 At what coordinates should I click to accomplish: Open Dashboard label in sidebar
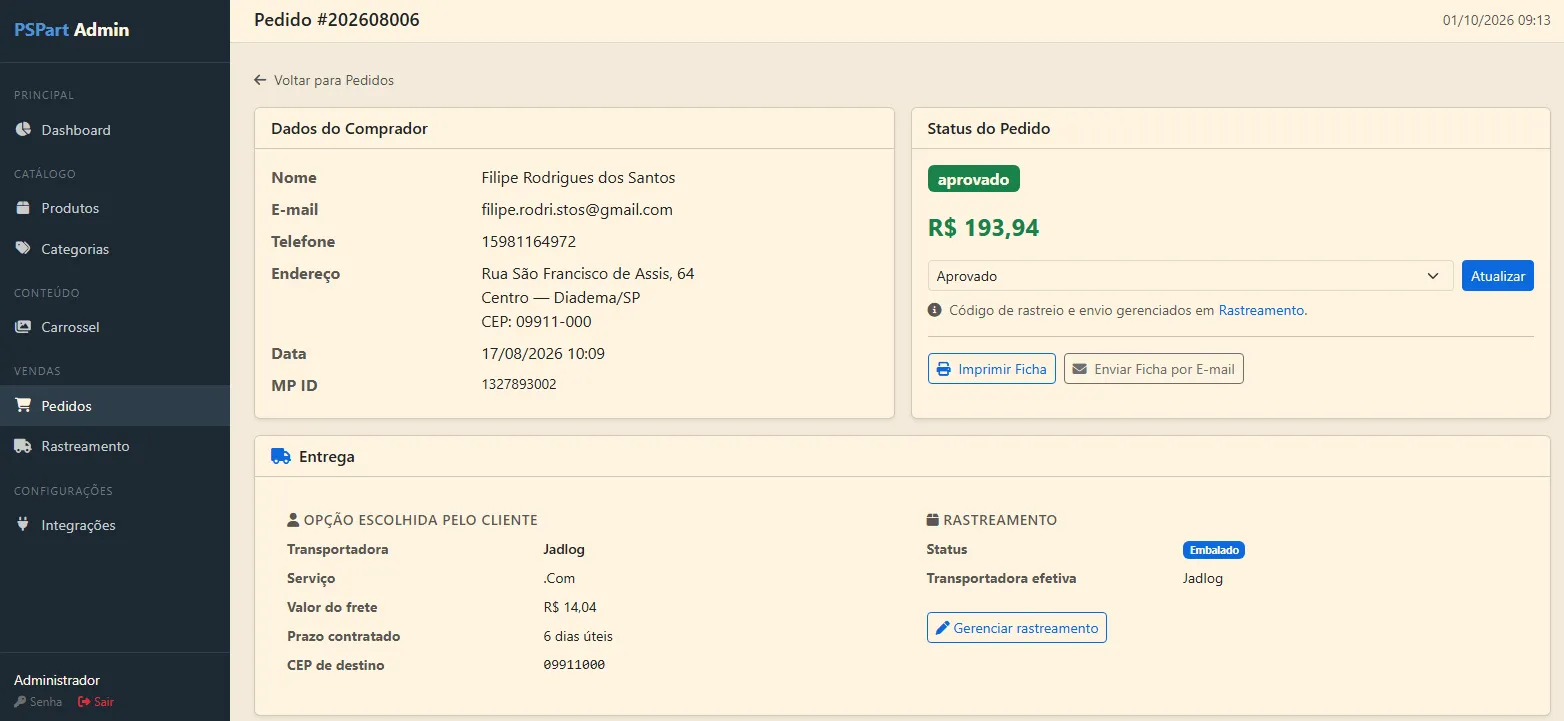(76, 130)
